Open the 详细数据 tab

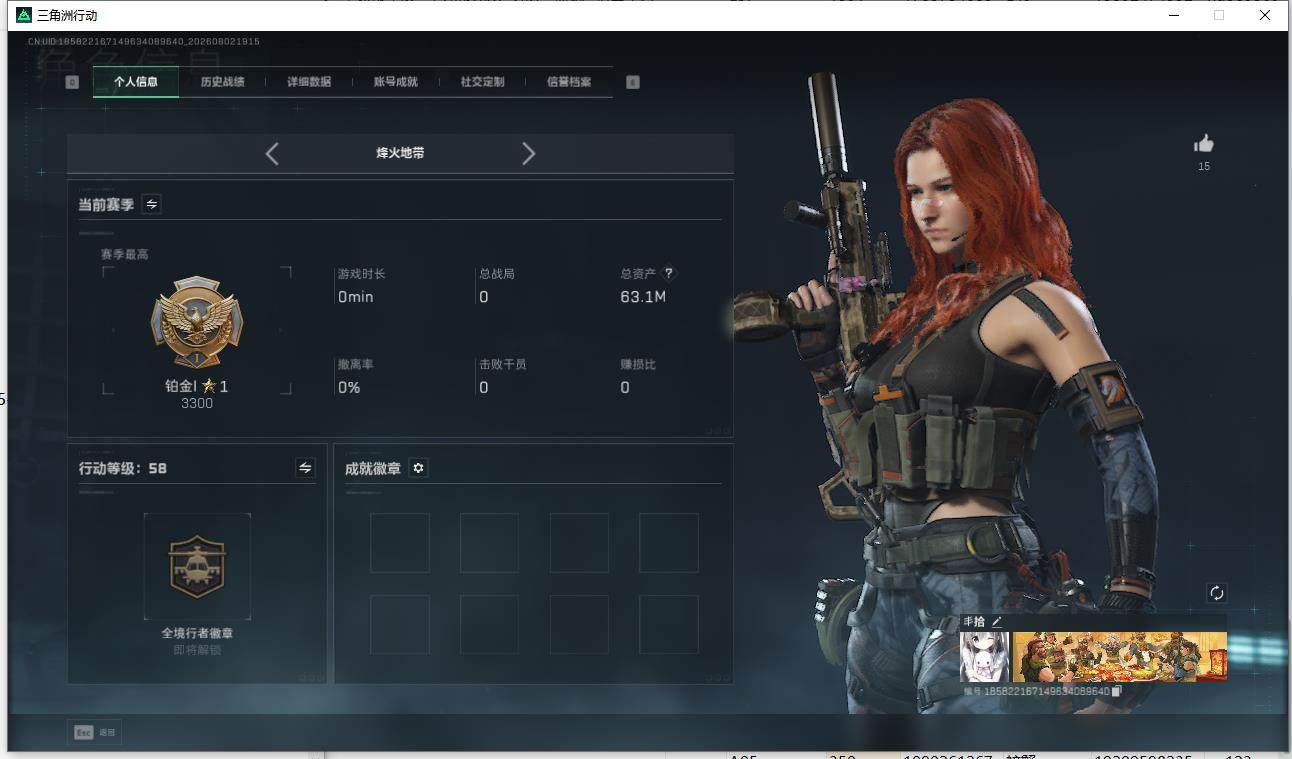point(309,82)
